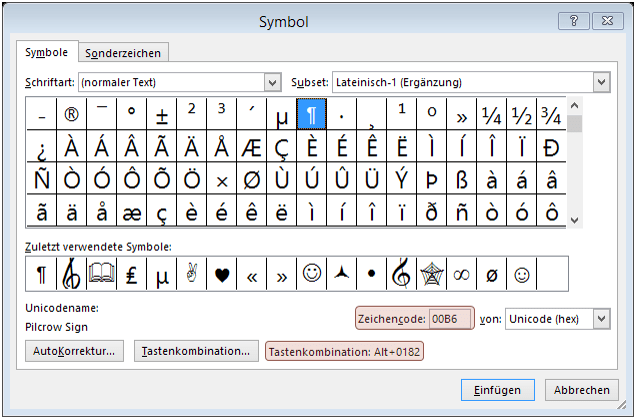Pick the open book symbol from recent symbols
Image resolution: width=636 pixels, height=420 pixels.
click(102, 273)
